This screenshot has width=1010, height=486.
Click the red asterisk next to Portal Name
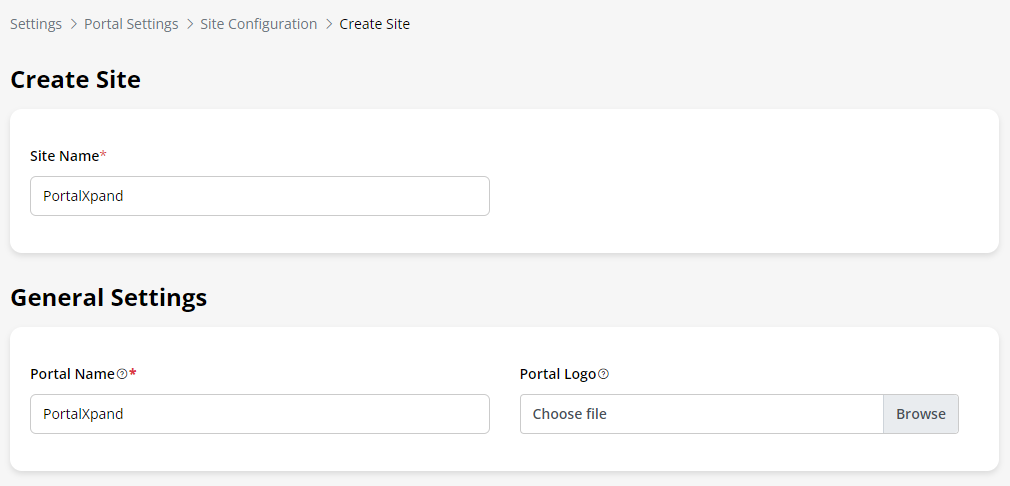click(x=133, y=373)
